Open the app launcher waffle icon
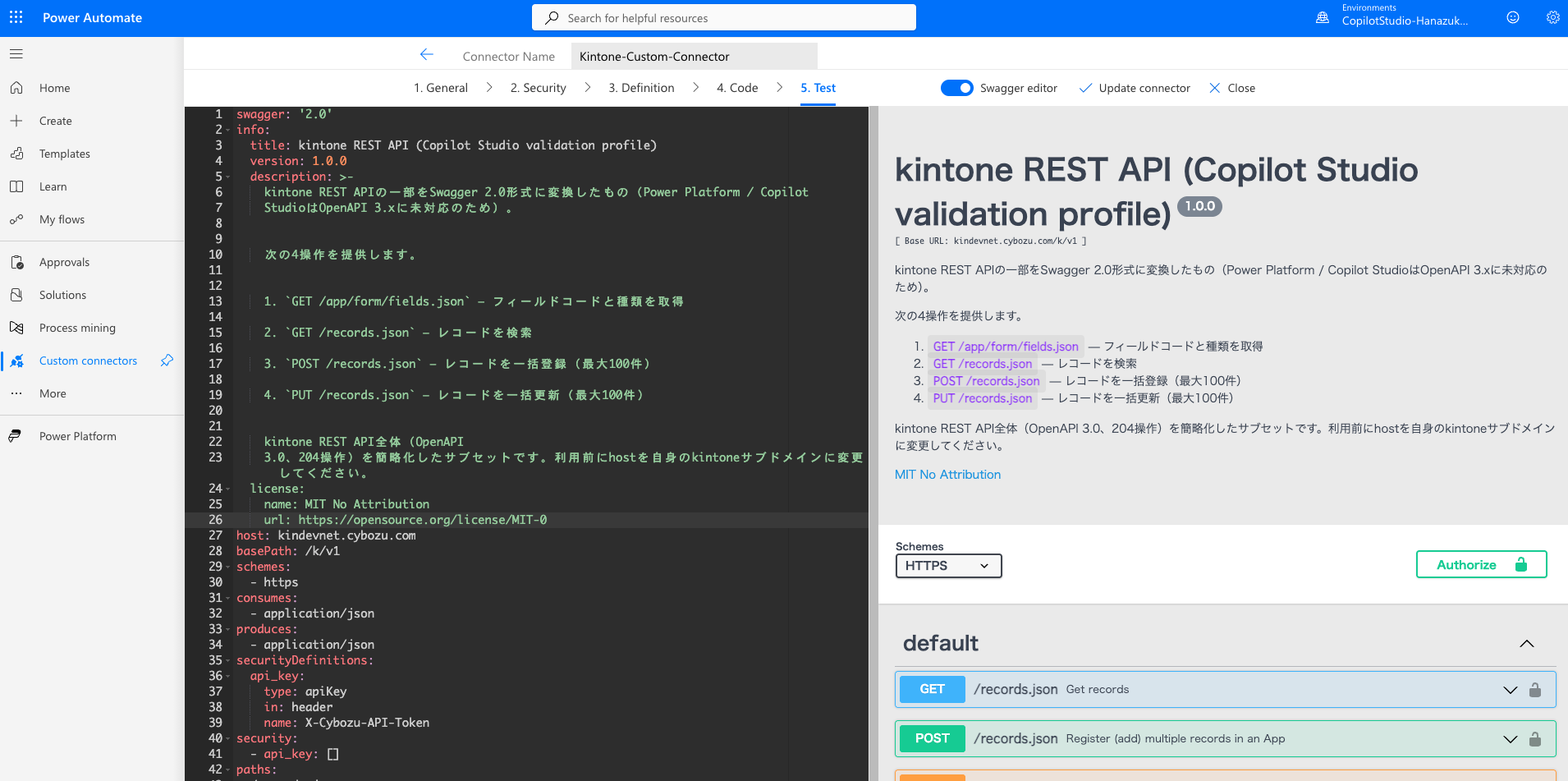 16,17
